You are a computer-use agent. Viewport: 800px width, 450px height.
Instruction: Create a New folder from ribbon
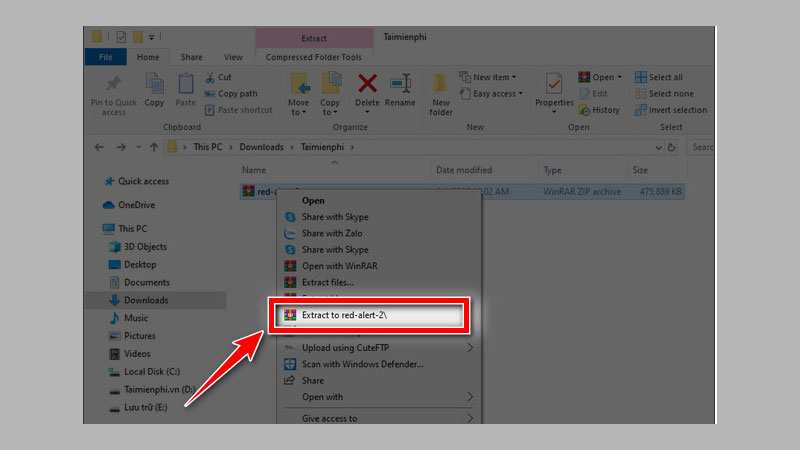[441, 91]
